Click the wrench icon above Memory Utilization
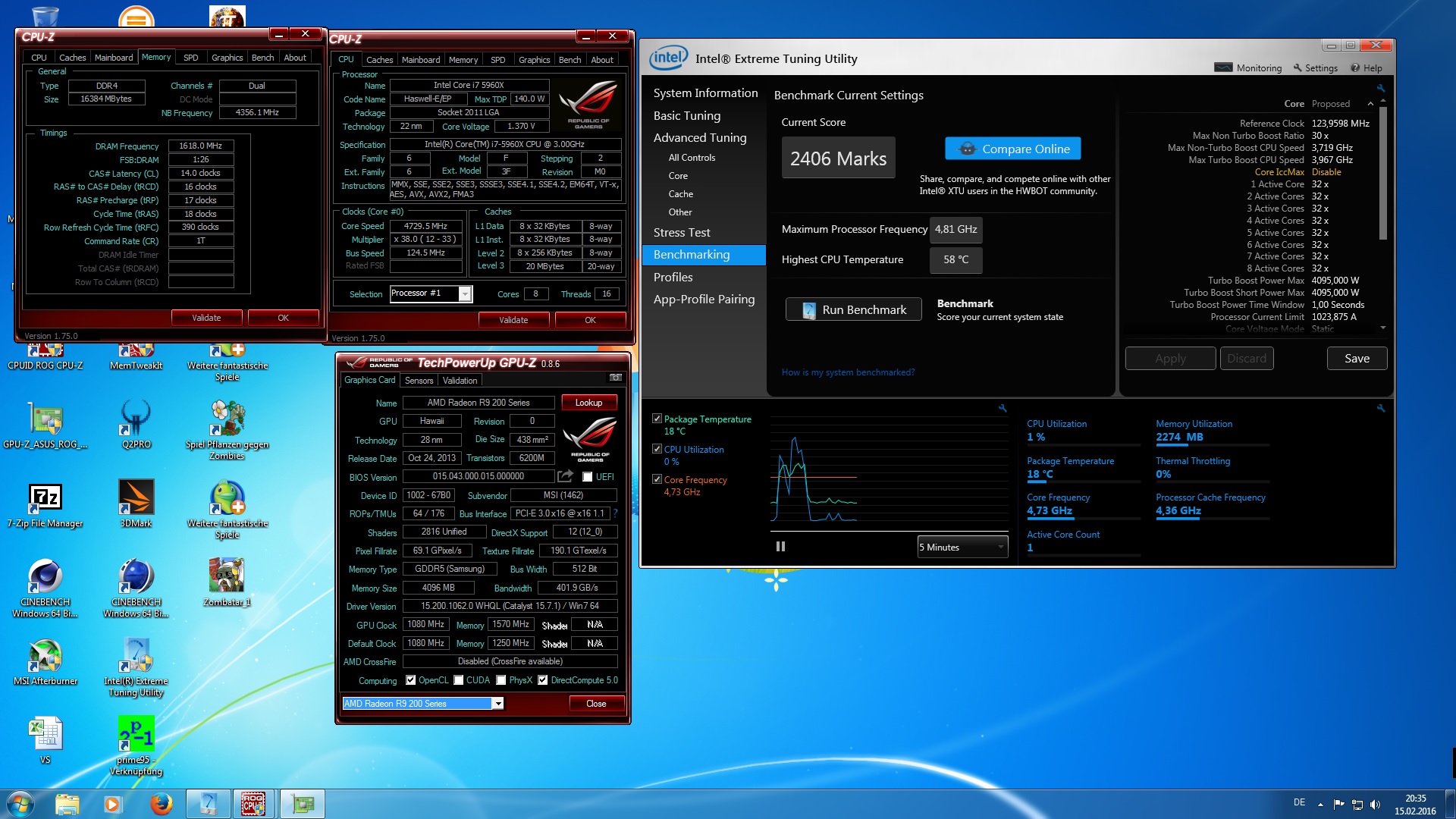This screenshot has height=819, width=1456. point(1381,408)
